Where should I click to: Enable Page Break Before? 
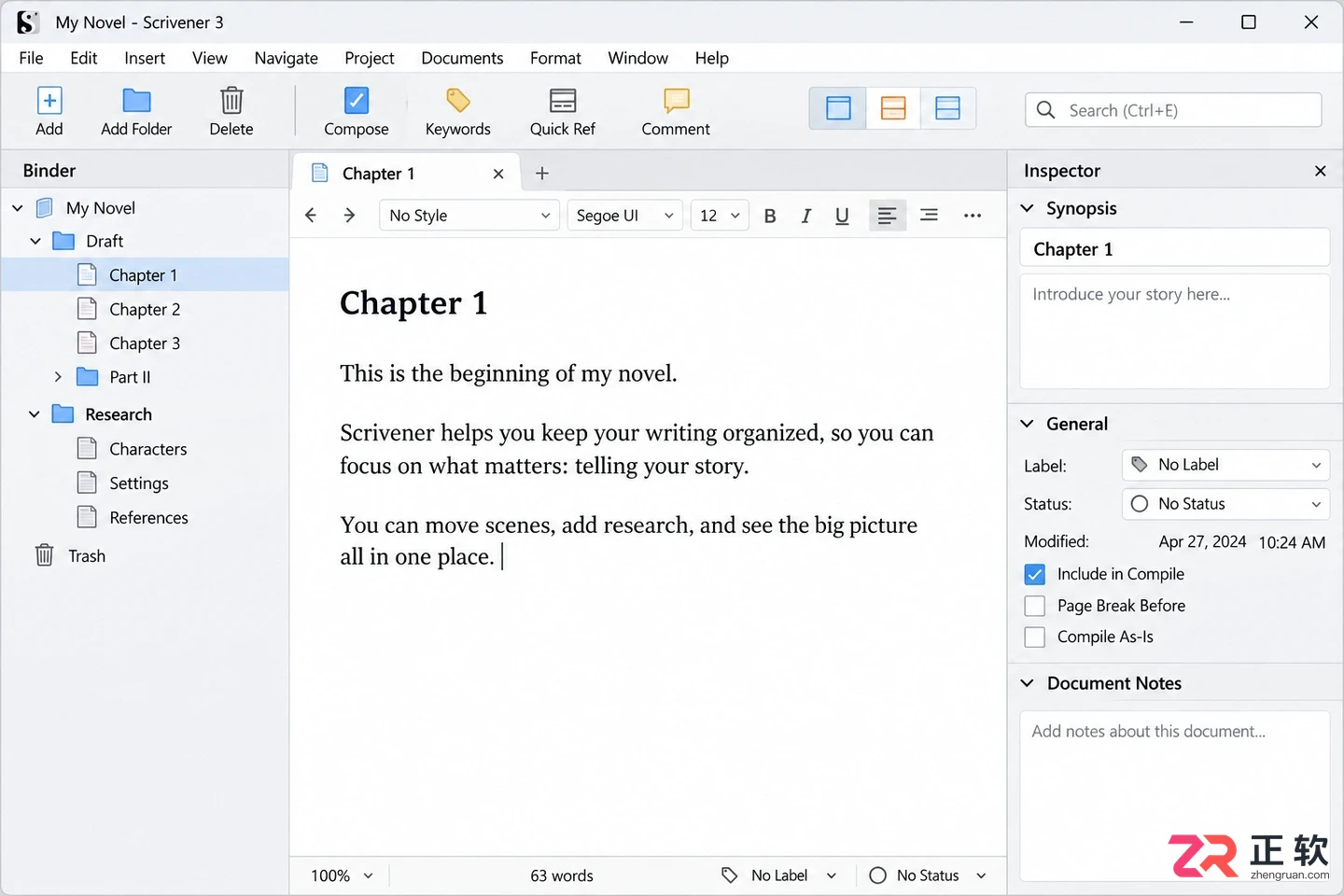(1035, 606)
